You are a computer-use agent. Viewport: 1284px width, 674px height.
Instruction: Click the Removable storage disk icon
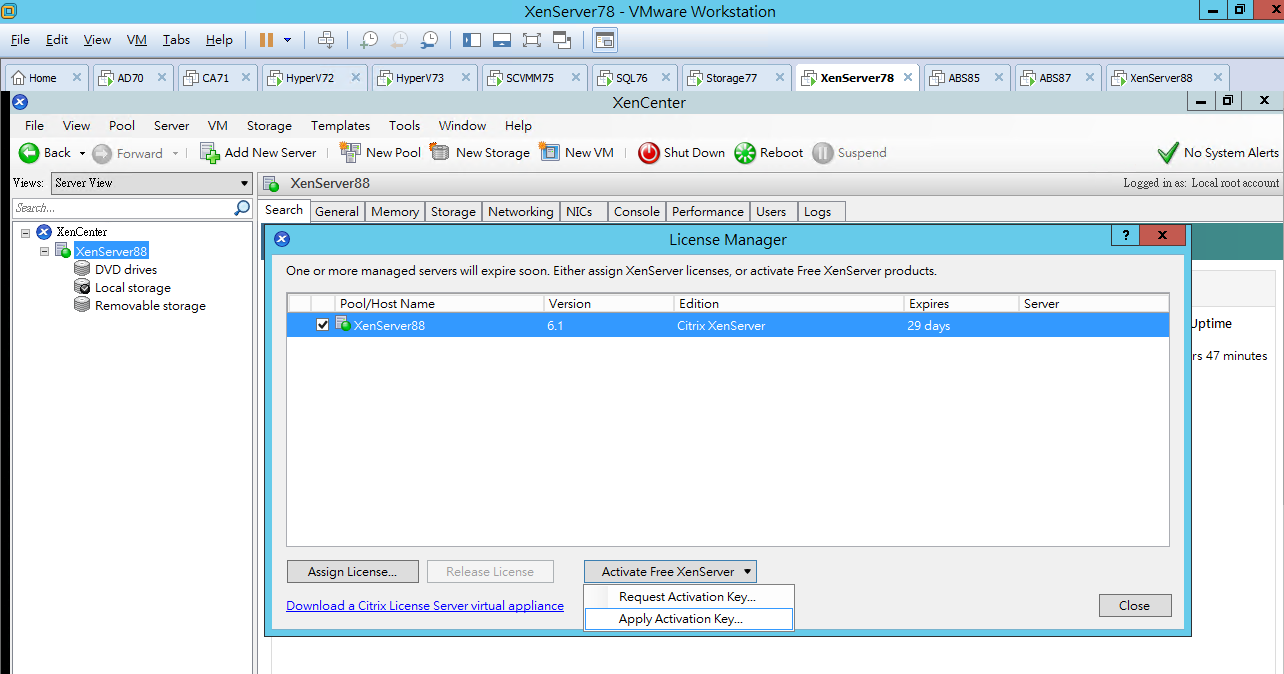[82, 306]
